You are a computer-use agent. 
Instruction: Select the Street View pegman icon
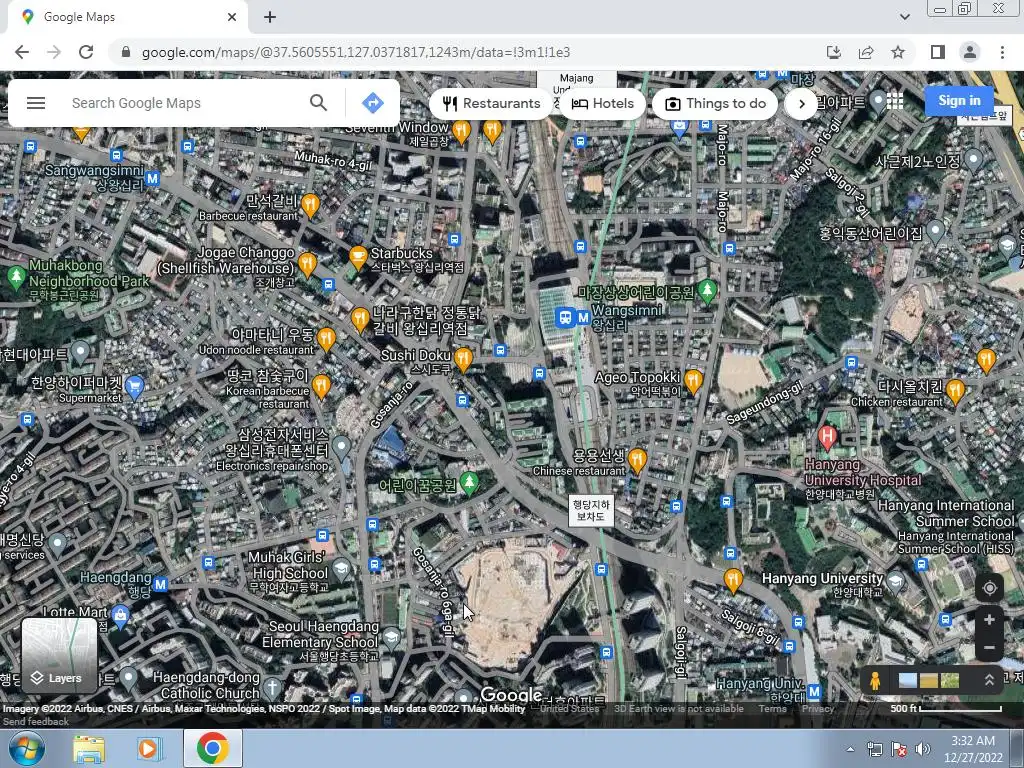pos(875,680)
